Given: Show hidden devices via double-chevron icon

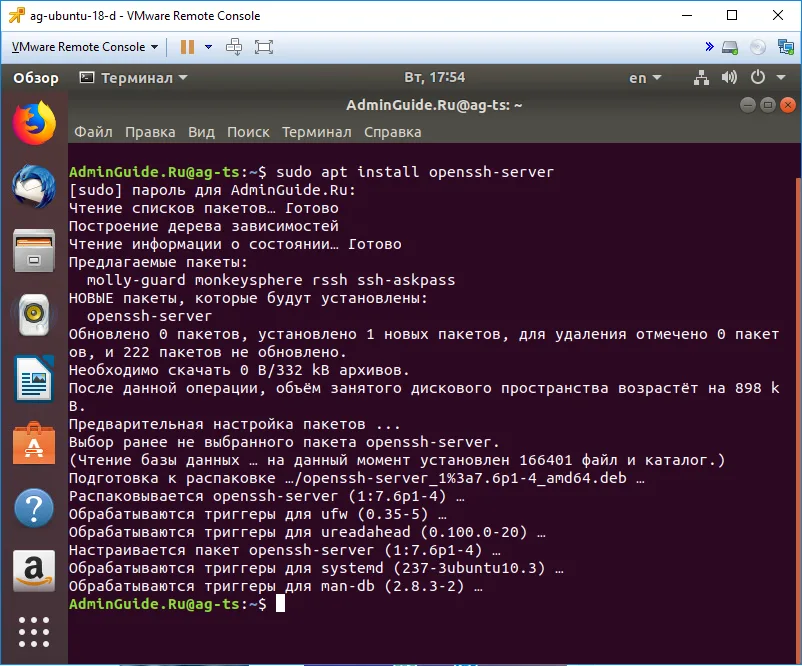Looking at the screenshot, I should [x=709, y=47].
